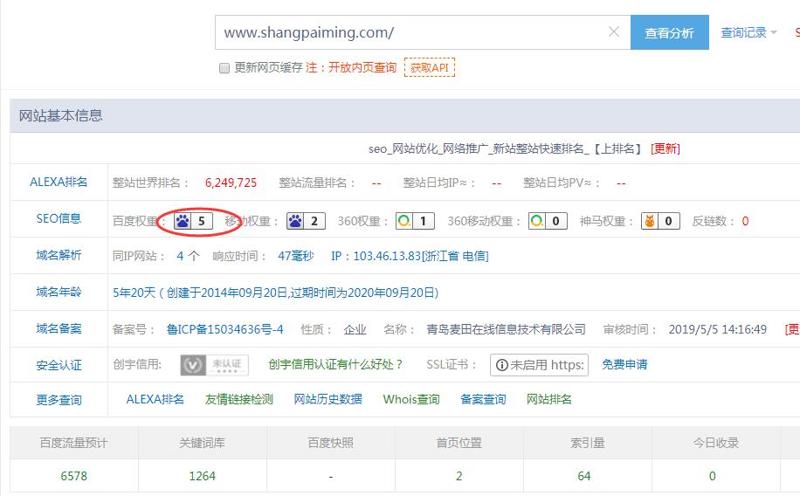Click the [更新] link beside the site title

665,148
